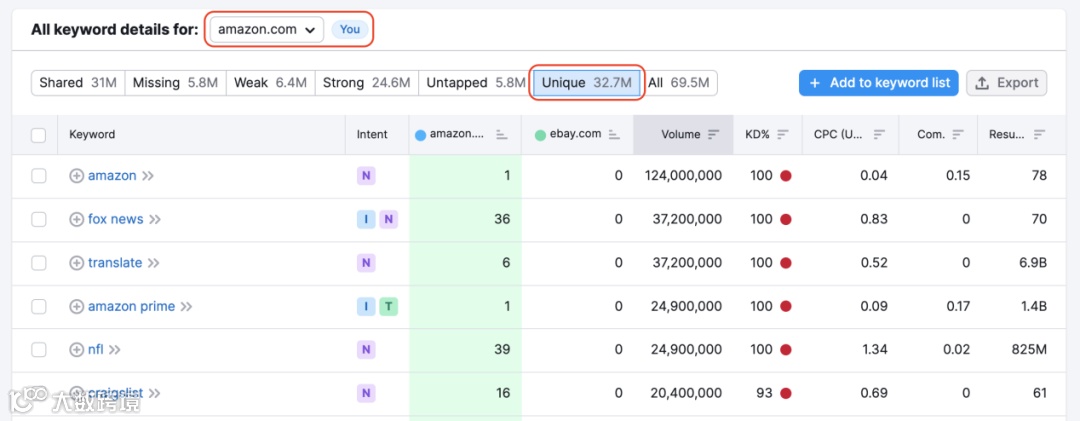1080x421 pixels.
Task: Click Add to keyword list button
Action: pyautogui.click(x=878, y=83)
